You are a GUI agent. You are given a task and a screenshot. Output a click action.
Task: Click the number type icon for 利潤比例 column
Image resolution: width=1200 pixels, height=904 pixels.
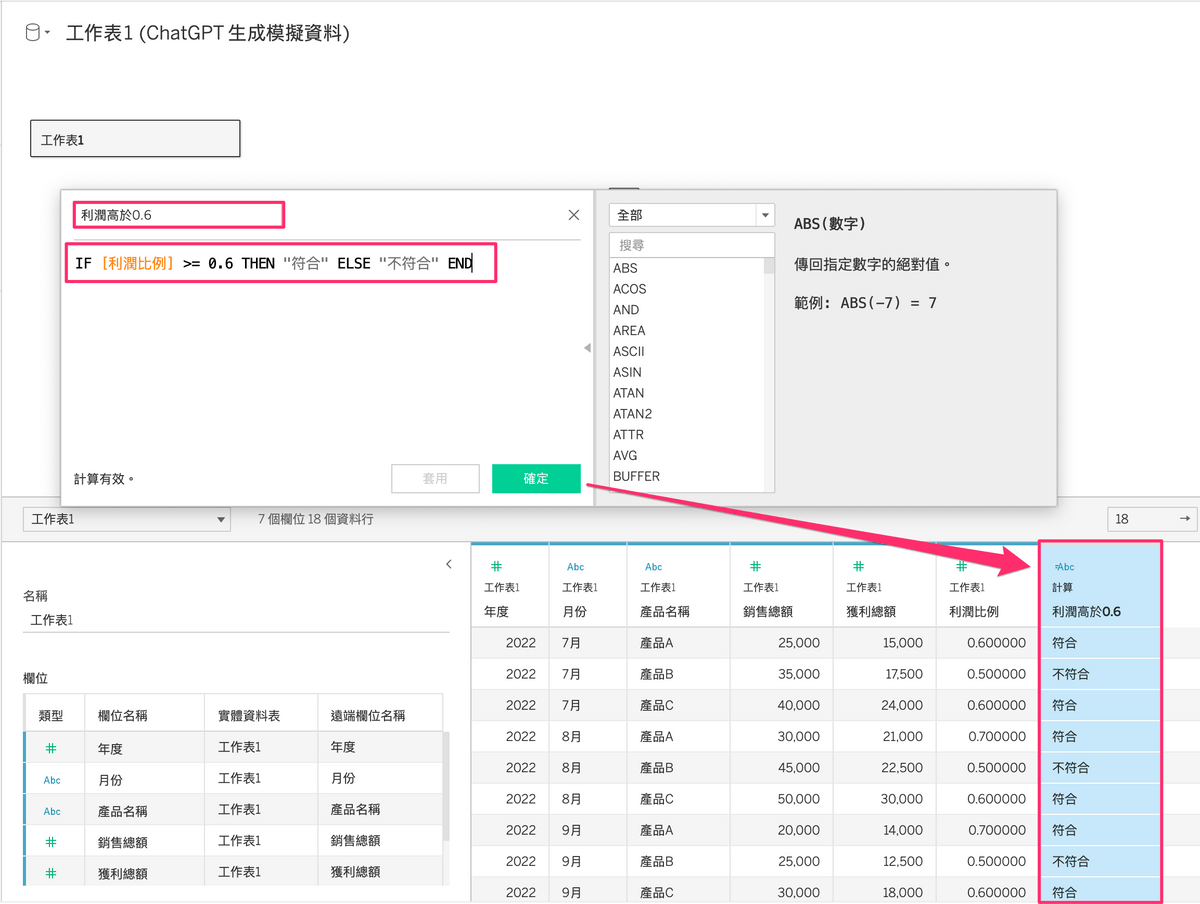pos(961,566)
